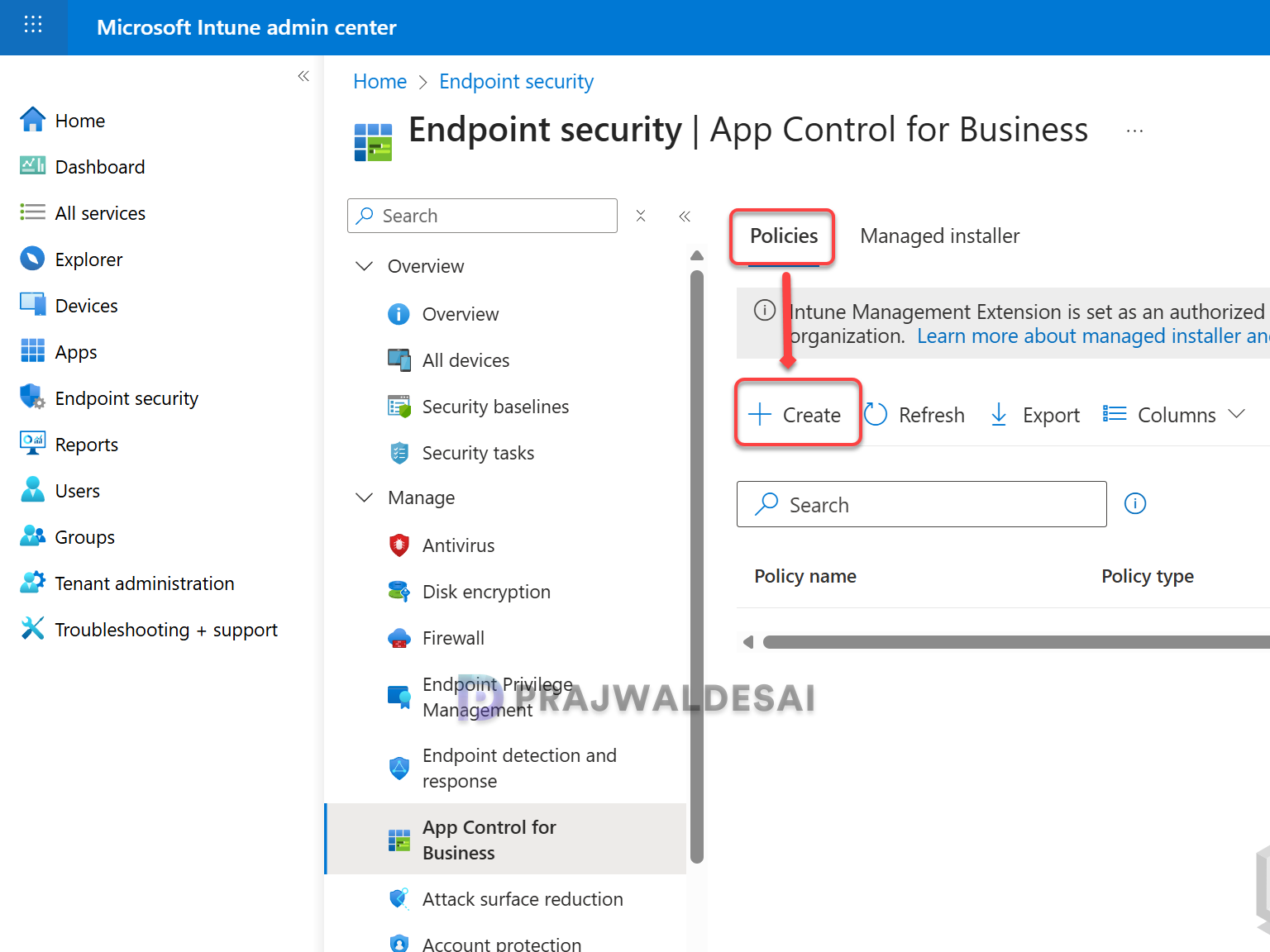Export the policies list

click(x=1034, y=415)
